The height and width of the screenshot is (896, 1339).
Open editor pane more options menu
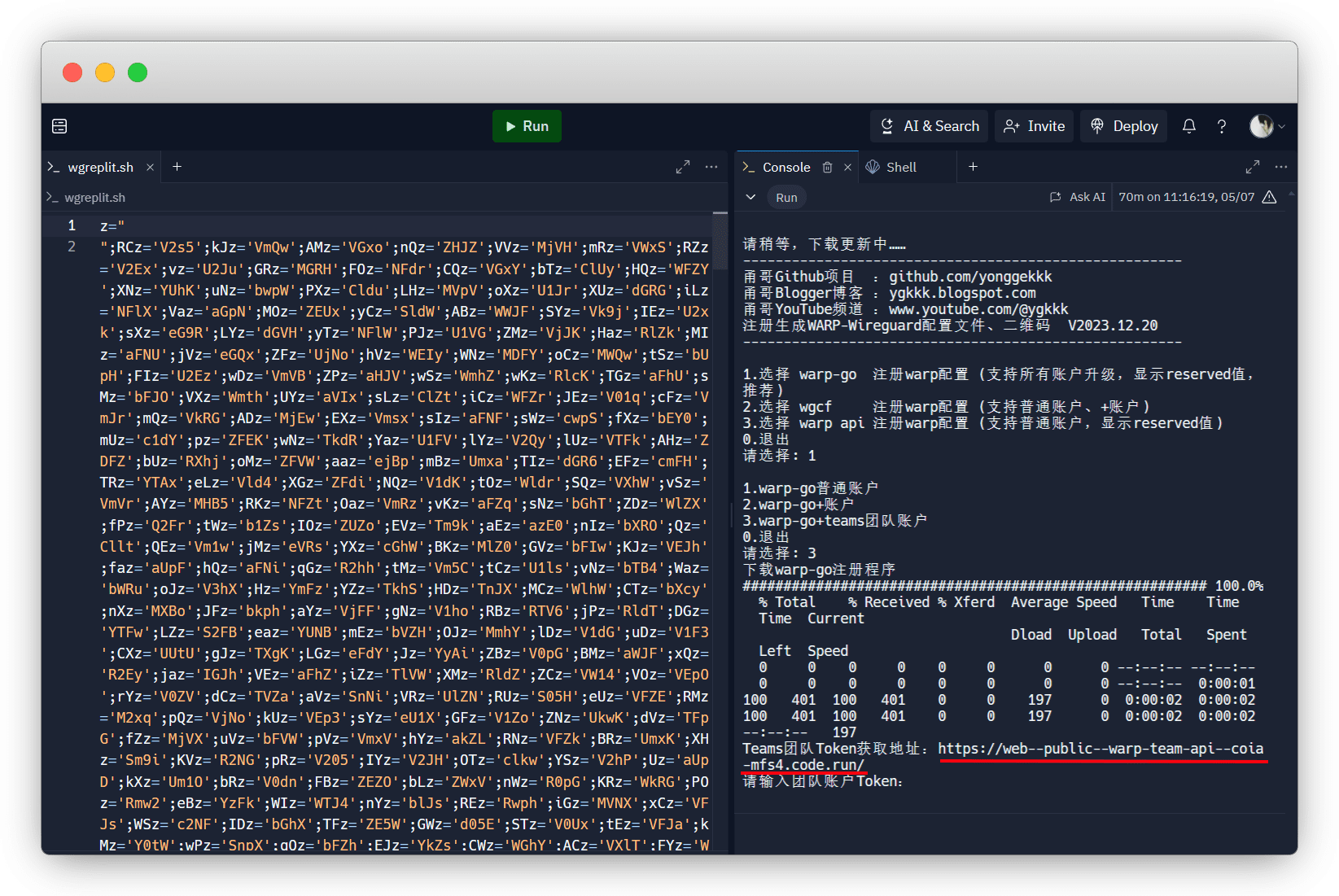[711, 167]
